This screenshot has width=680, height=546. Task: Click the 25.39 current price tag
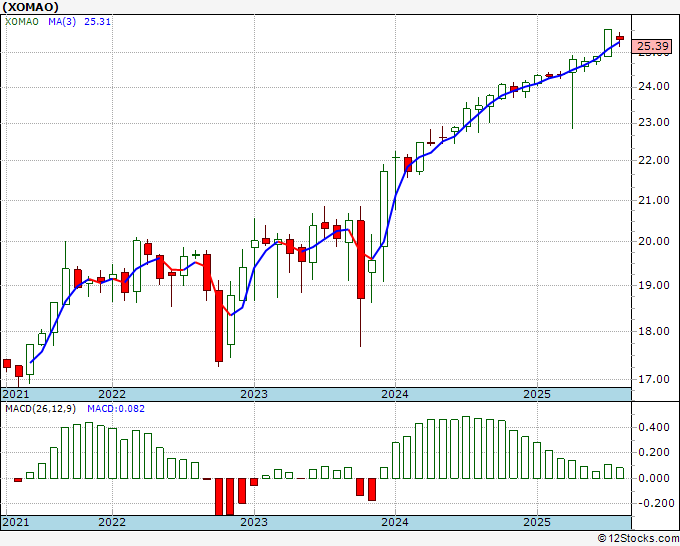tap(651, 46)
